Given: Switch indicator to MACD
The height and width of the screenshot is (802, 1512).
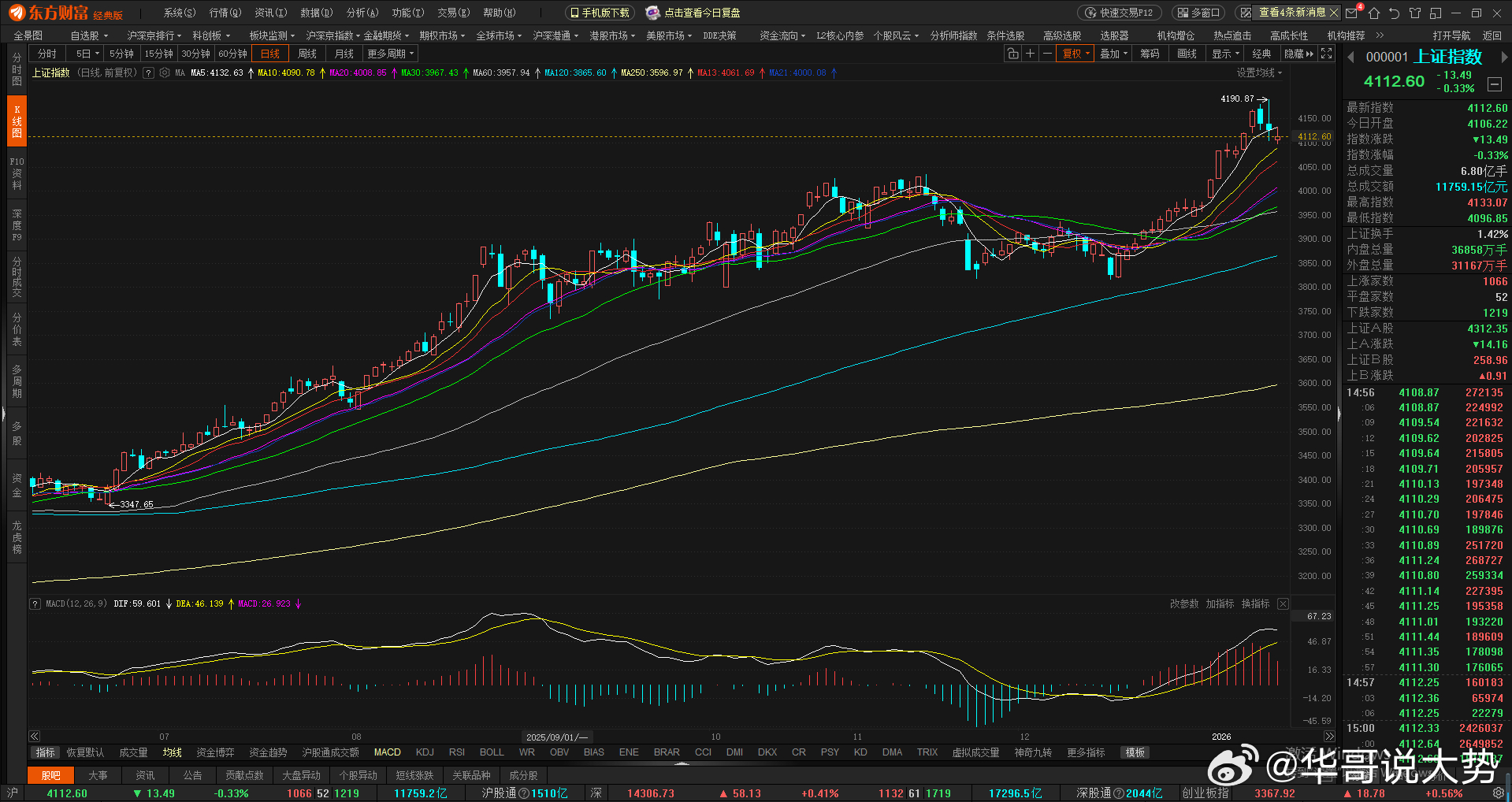Looking at the screenshot, I should 388,752.
